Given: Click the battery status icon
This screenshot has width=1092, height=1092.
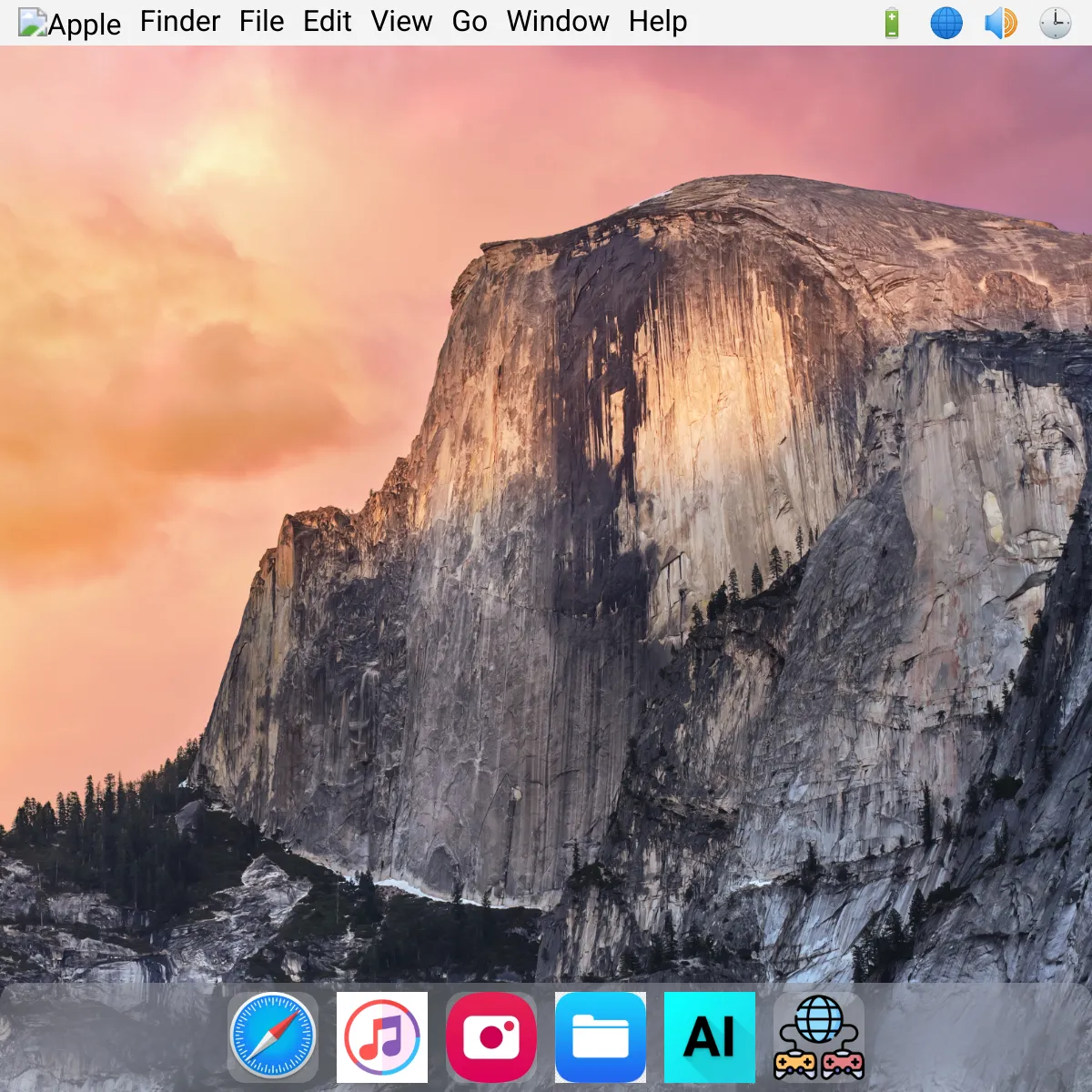Looking at the screenshot, I should click(x=892, y=23).
